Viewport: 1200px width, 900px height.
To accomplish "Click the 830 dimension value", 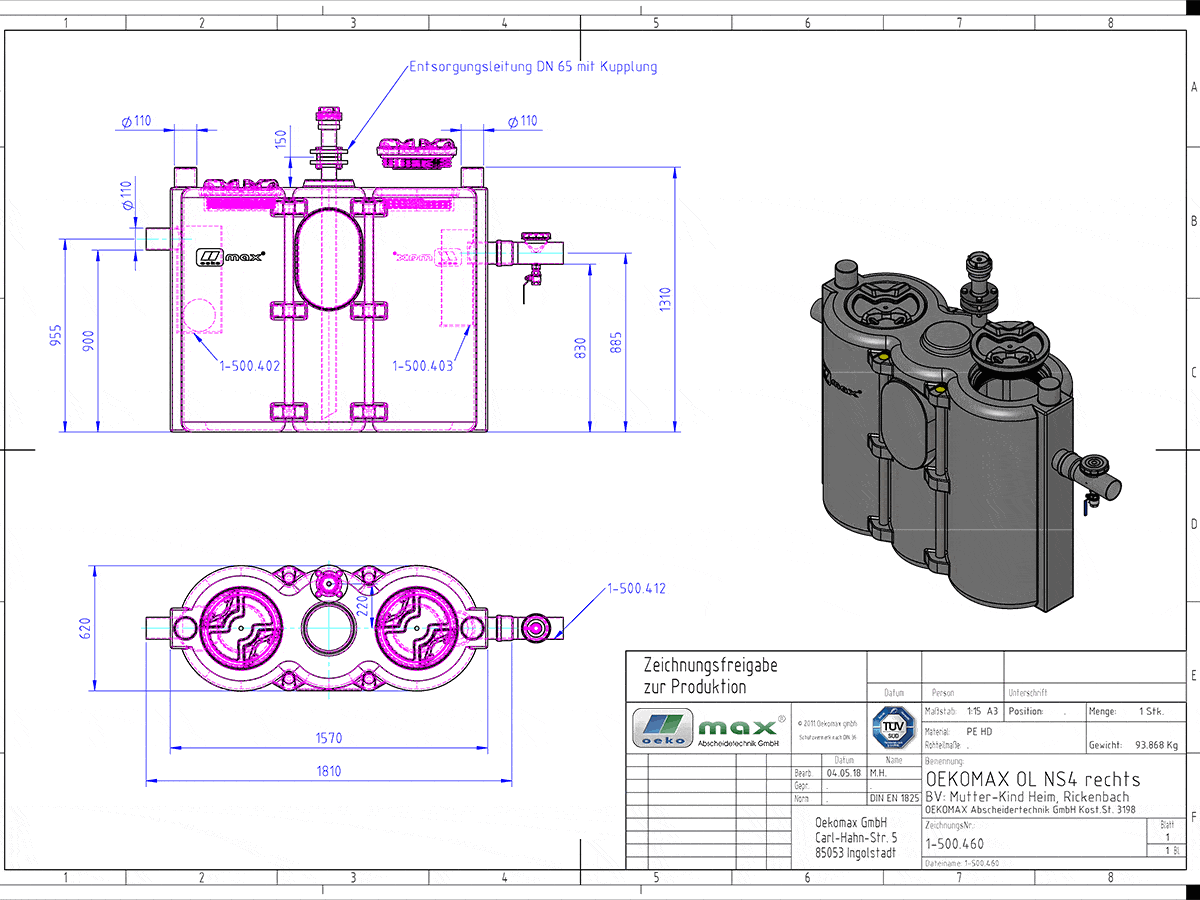I will (581, 349).
